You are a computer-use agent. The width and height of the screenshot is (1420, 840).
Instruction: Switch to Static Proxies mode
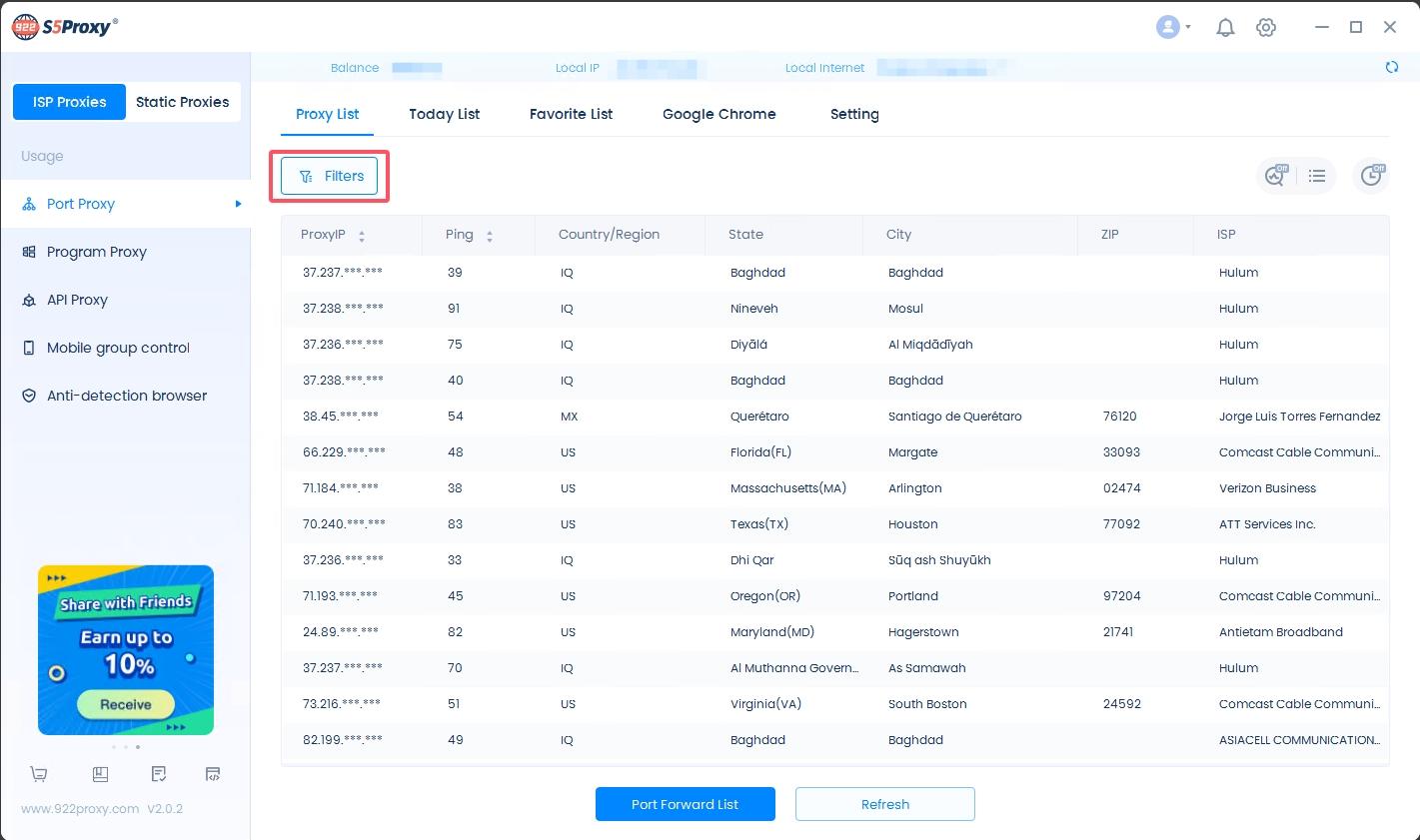tap(182, 102)
